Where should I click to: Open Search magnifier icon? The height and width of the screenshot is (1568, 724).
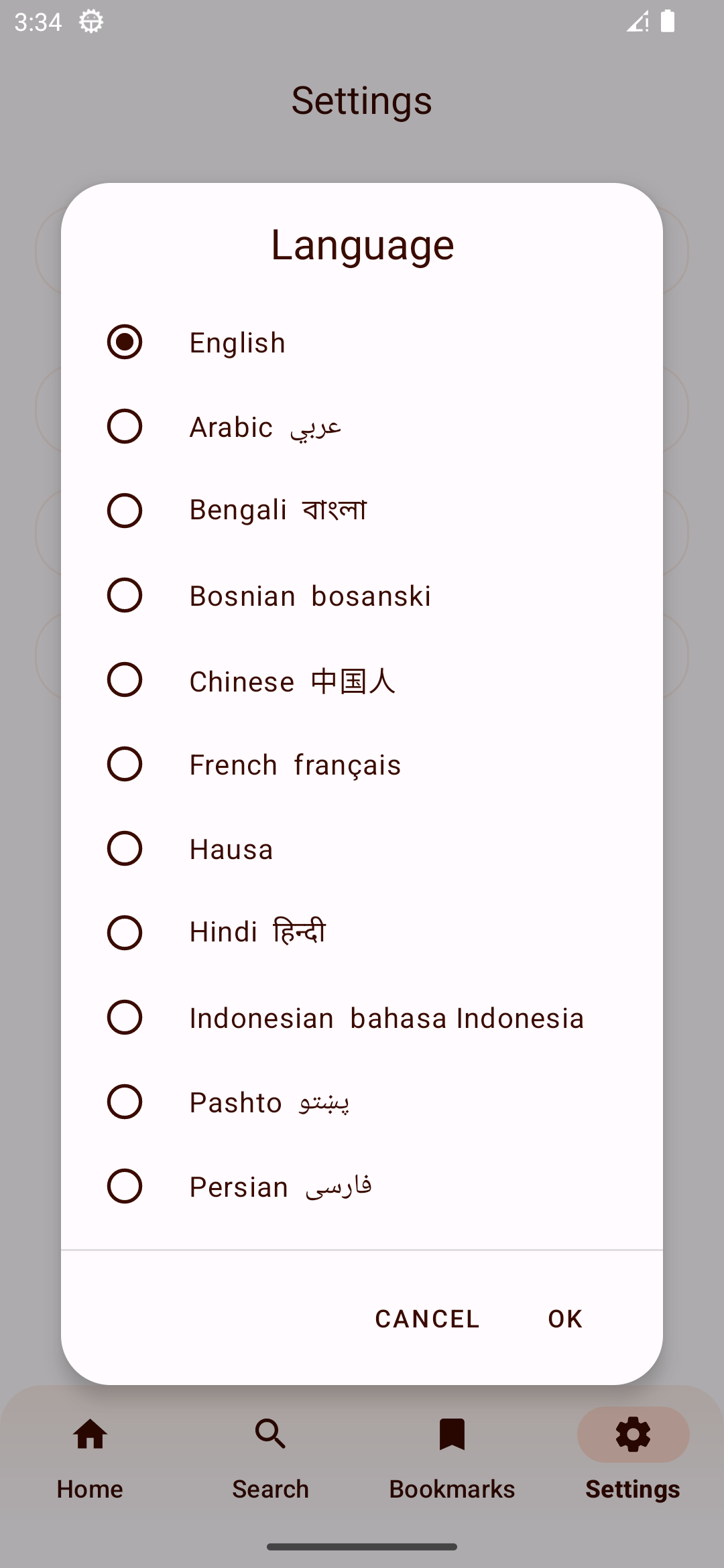pos(271,1434)
